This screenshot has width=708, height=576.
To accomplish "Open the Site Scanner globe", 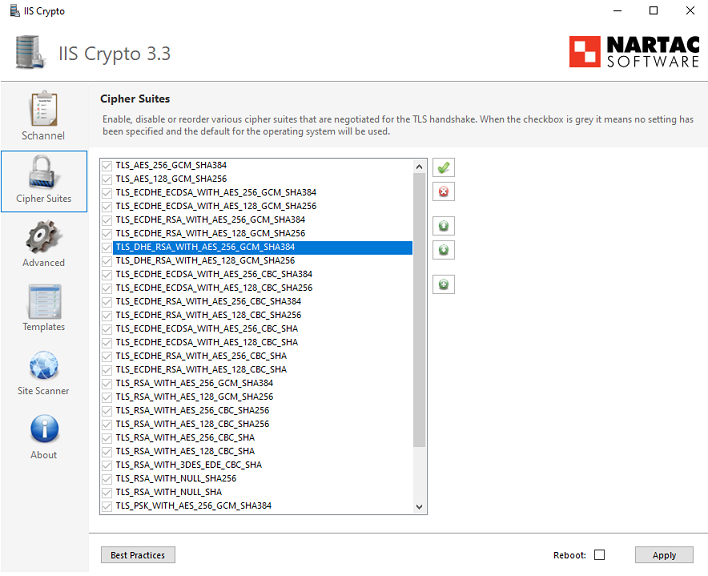I will coord(43,372).
